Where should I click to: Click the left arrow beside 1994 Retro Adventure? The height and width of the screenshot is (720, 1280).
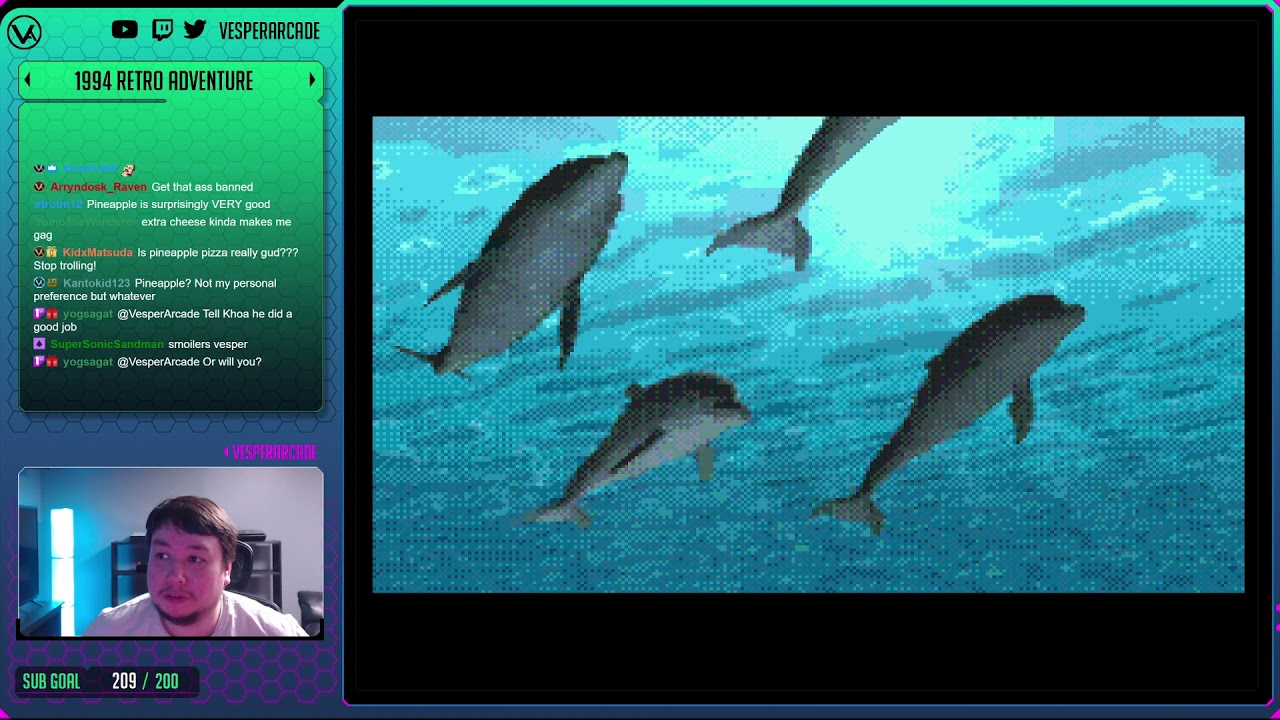[x=28, y=80]
